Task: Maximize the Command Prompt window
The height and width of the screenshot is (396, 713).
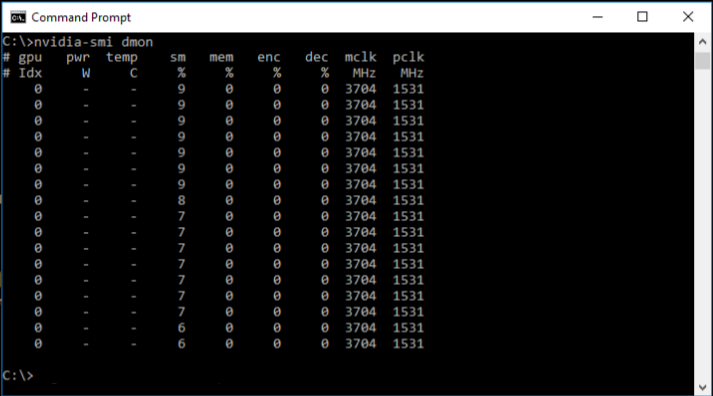Action: coord(642,17)
